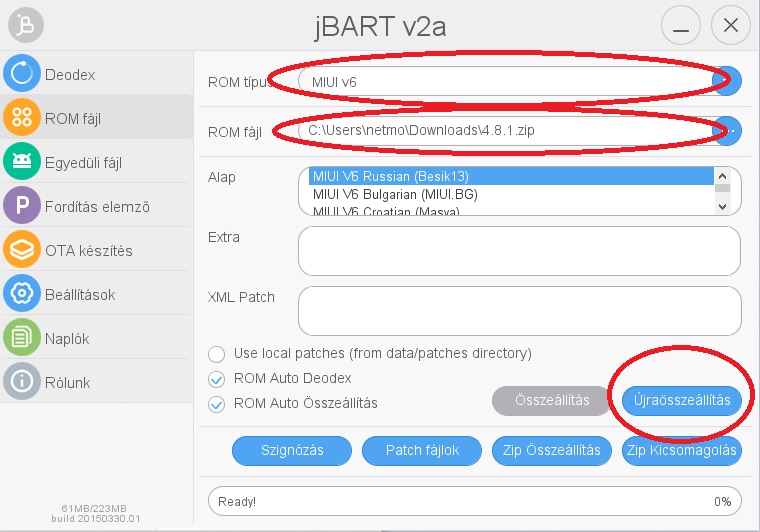Select MIUI V6 Bulgarian in Alap list
Screen dimensions: 760x532
[393, 194]
